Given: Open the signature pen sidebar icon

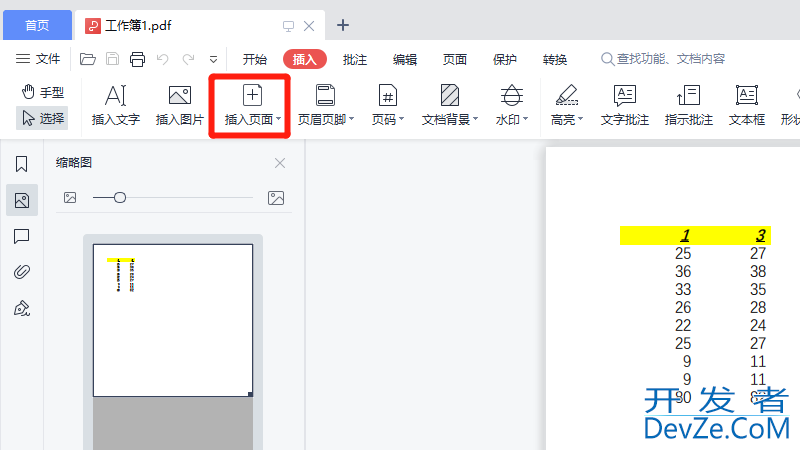Looking at the screenshot, I should tap(21, 308).
